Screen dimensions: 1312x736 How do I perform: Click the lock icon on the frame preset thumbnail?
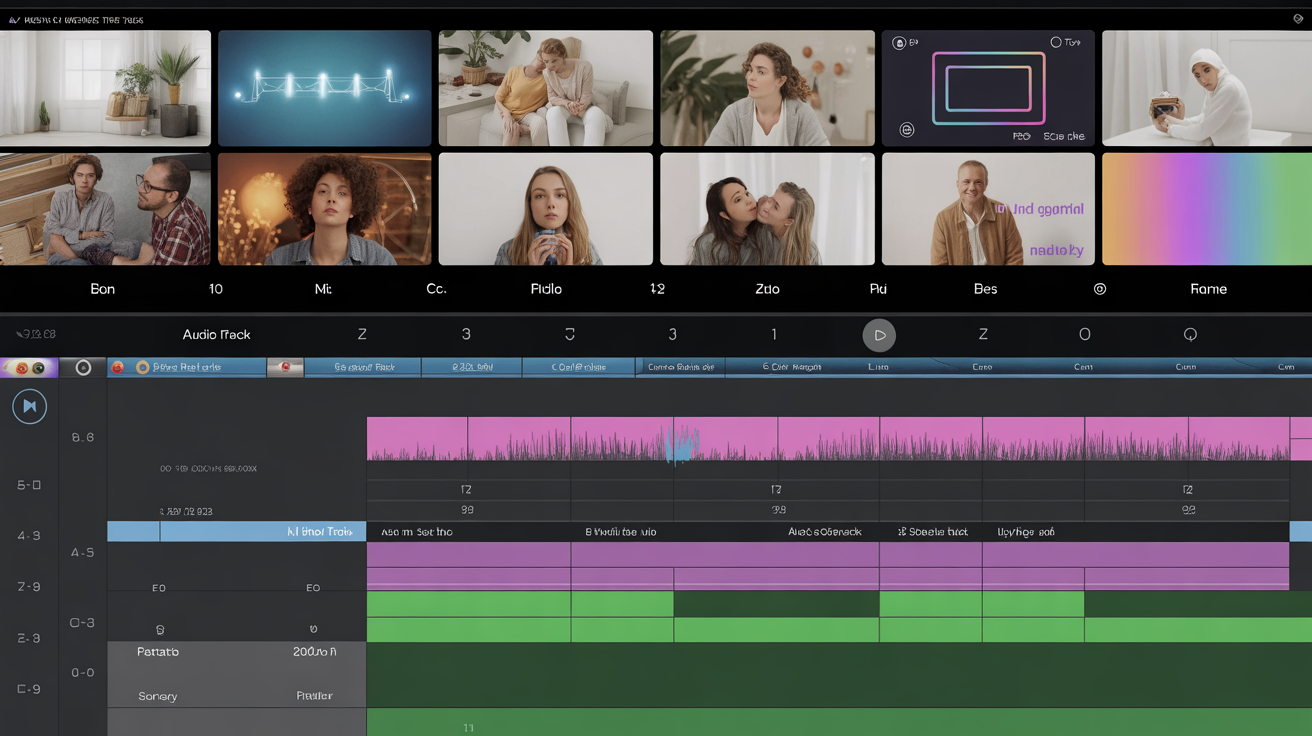coord(899,43)
